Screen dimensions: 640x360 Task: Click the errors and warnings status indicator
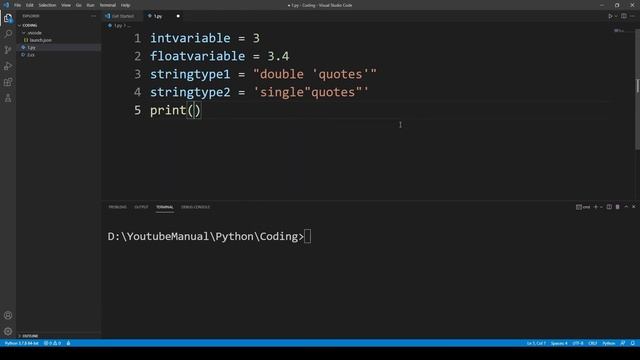pyautogui.click(x=52, y=343)
